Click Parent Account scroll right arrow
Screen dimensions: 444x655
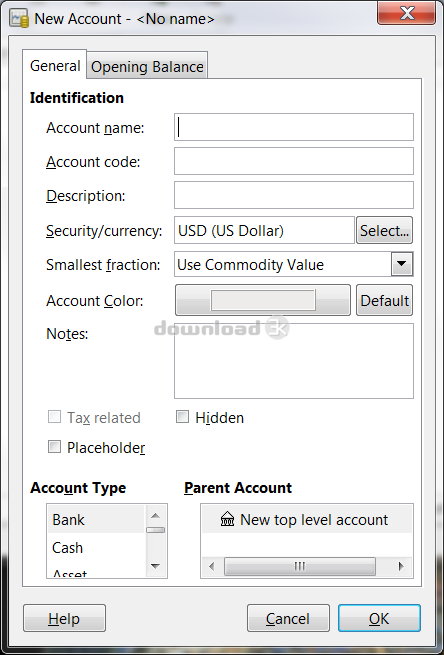(x=401, y=566)
